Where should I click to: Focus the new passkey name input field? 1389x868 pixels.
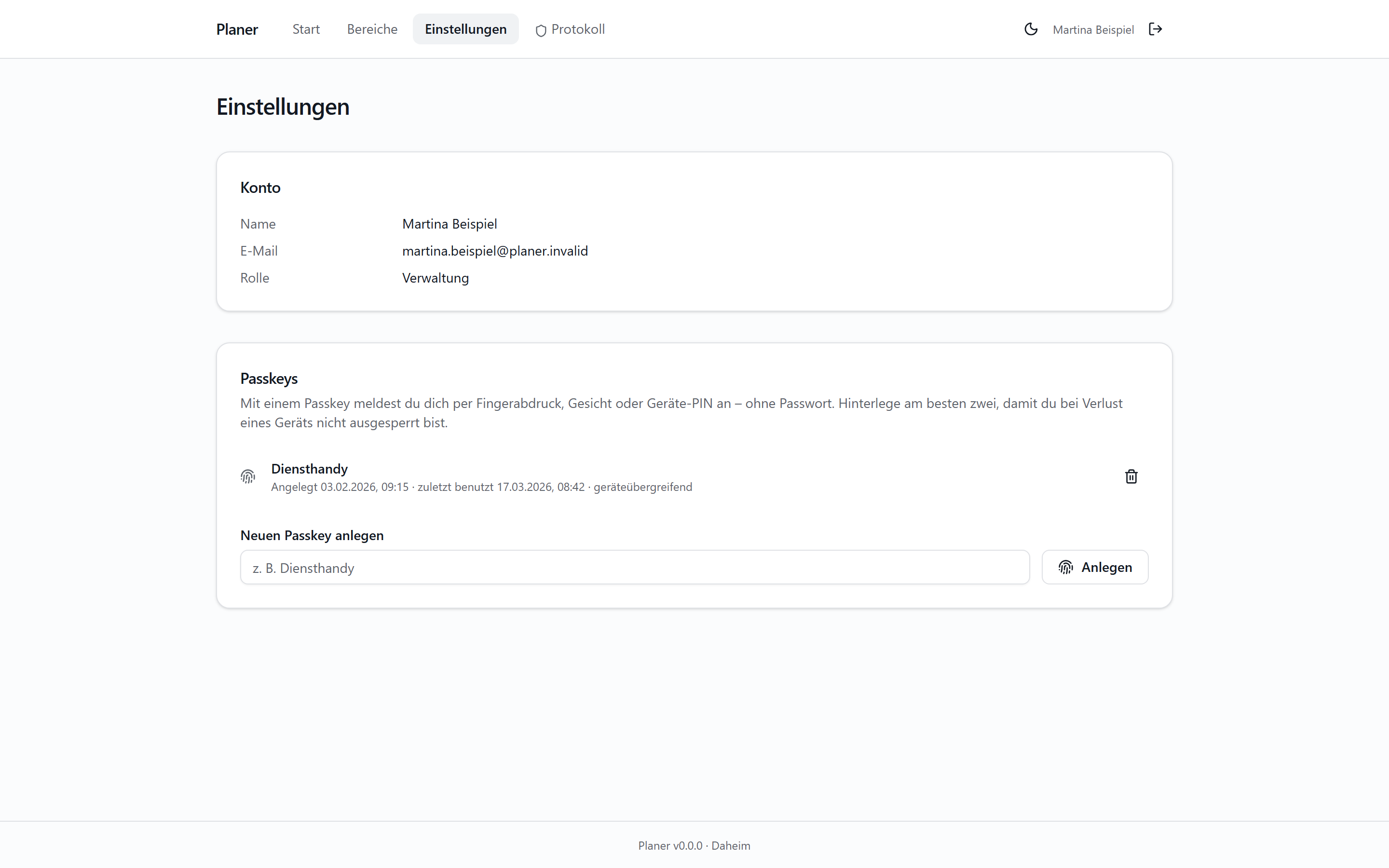(x=635, y=567)
